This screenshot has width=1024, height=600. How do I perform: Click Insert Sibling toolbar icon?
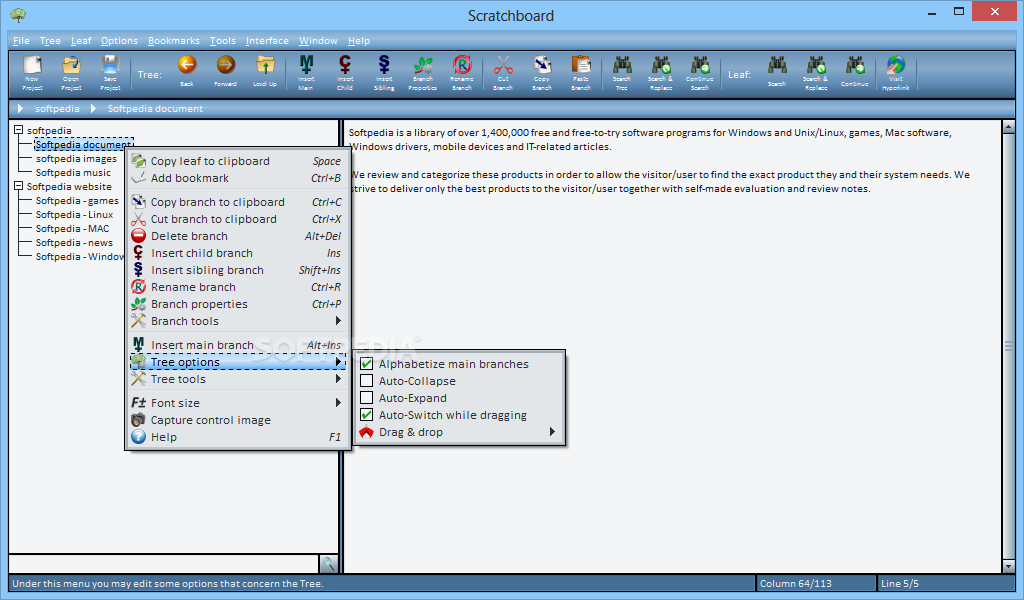pos(384,72)
